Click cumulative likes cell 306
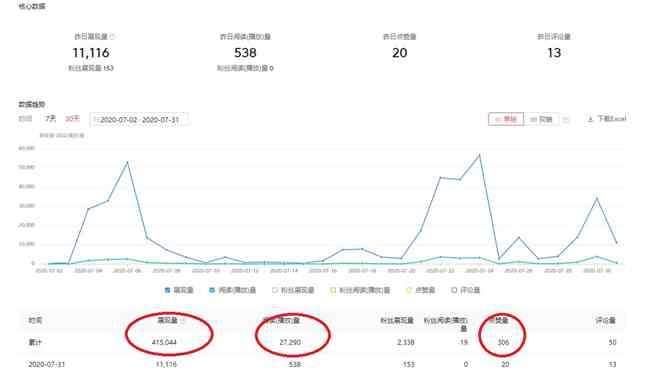The height and width of the screenshot is (374, 650). click(x=503, y=342)
